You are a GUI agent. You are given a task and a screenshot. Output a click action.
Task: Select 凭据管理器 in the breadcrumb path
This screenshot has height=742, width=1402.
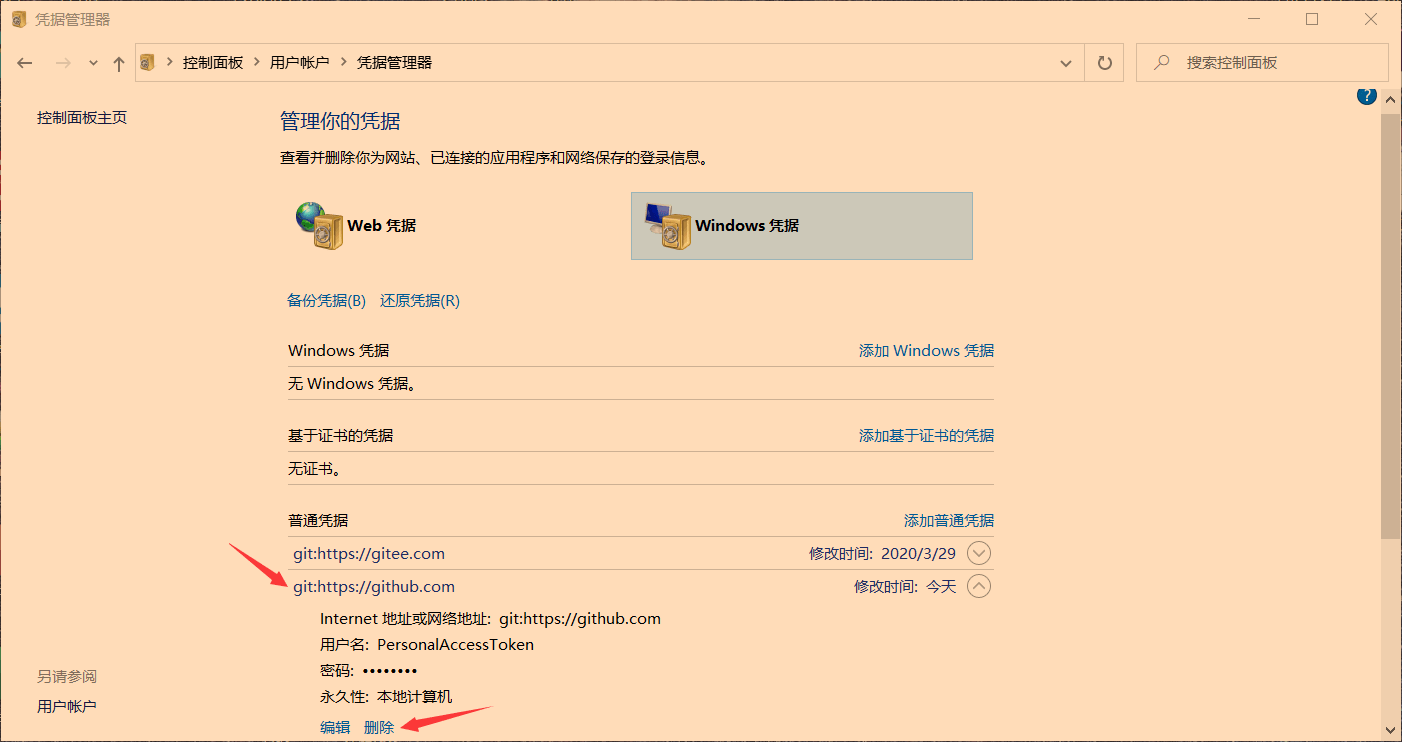coord(394,62)
